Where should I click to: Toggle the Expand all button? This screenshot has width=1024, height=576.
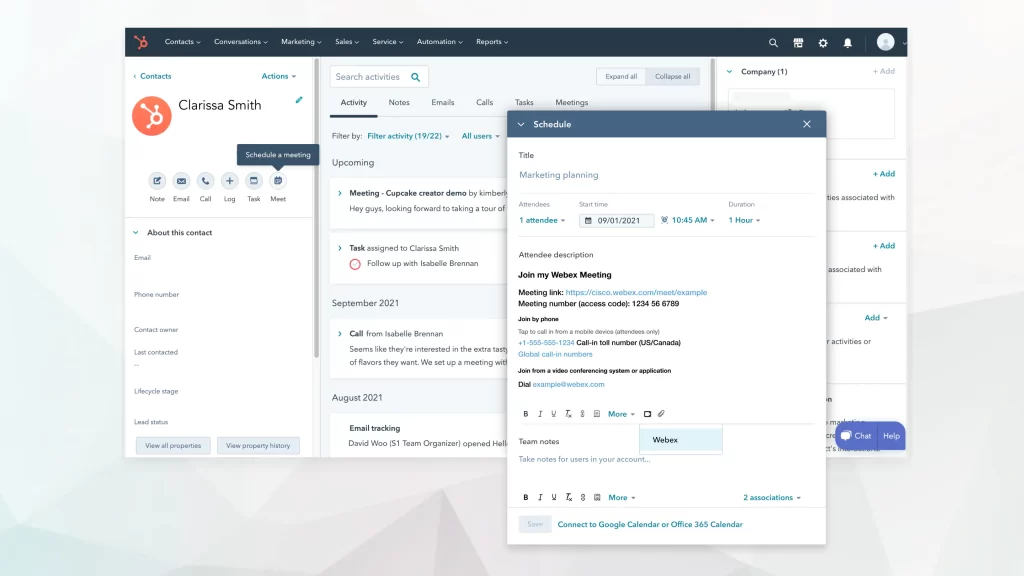pos(621,77)
